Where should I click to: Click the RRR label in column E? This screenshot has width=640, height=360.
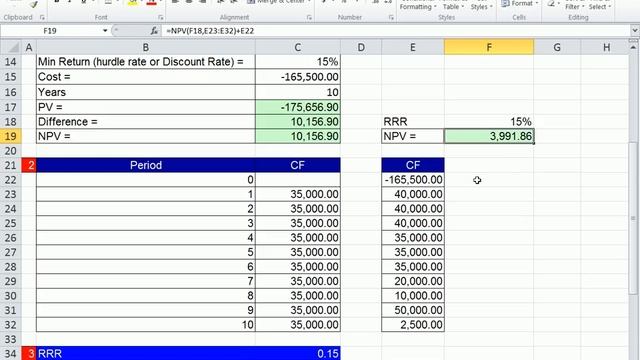(x=413, y=122)
